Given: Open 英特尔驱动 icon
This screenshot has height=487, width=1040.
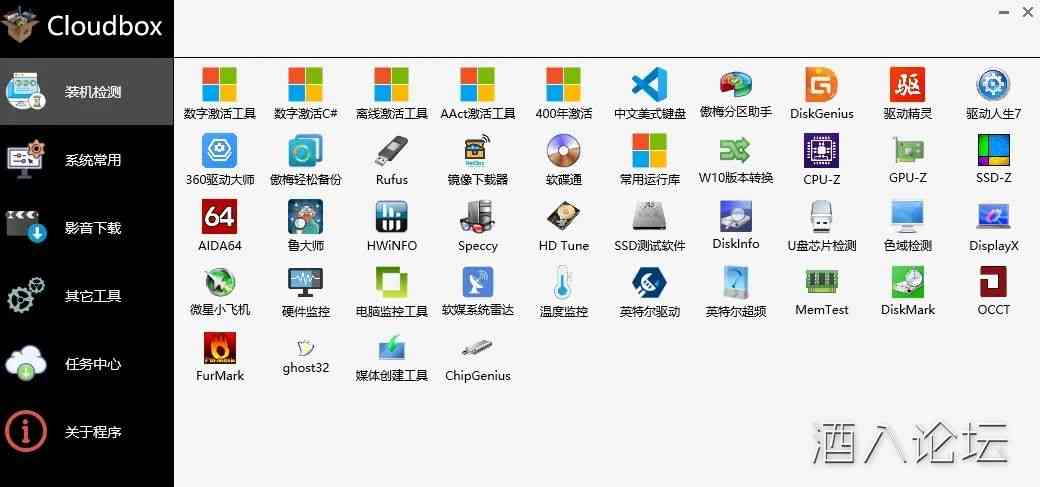Looking at the screenshot, I should click(649, 282).
